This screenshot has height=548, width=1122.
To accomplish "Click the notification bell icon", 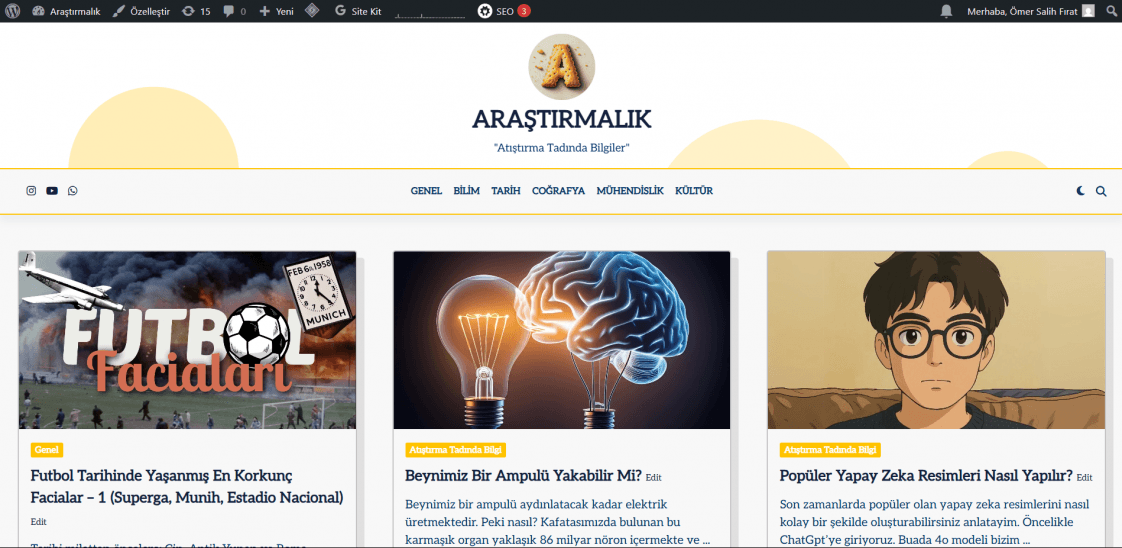I will tap(947, 11).
